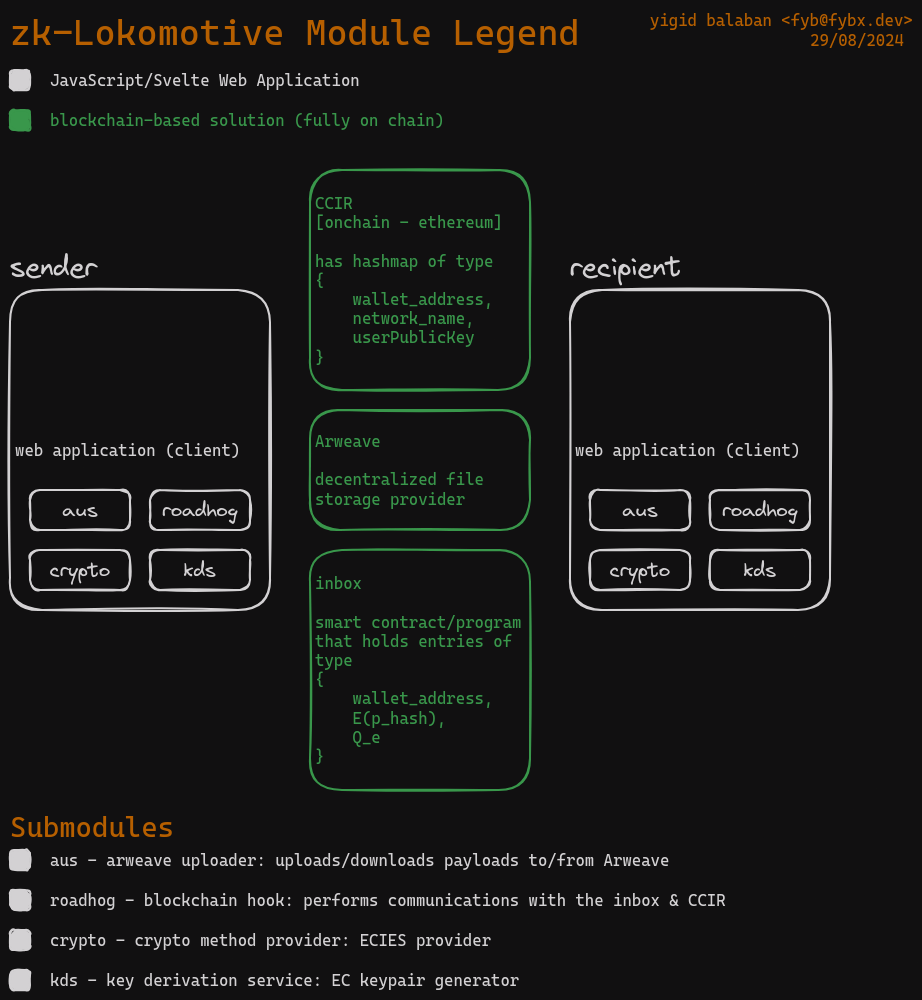Click the bullet square beside kds description

(20, 980)
